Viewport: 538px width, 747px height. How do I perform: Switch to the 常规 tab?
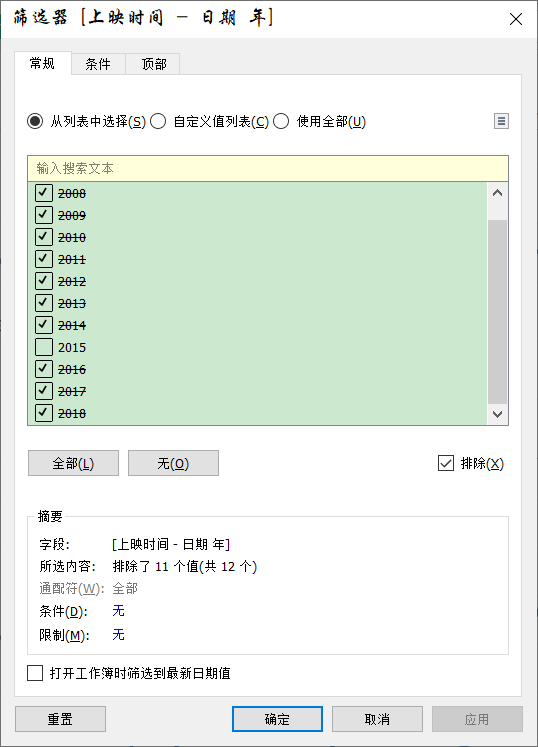(x=42, y=63)
